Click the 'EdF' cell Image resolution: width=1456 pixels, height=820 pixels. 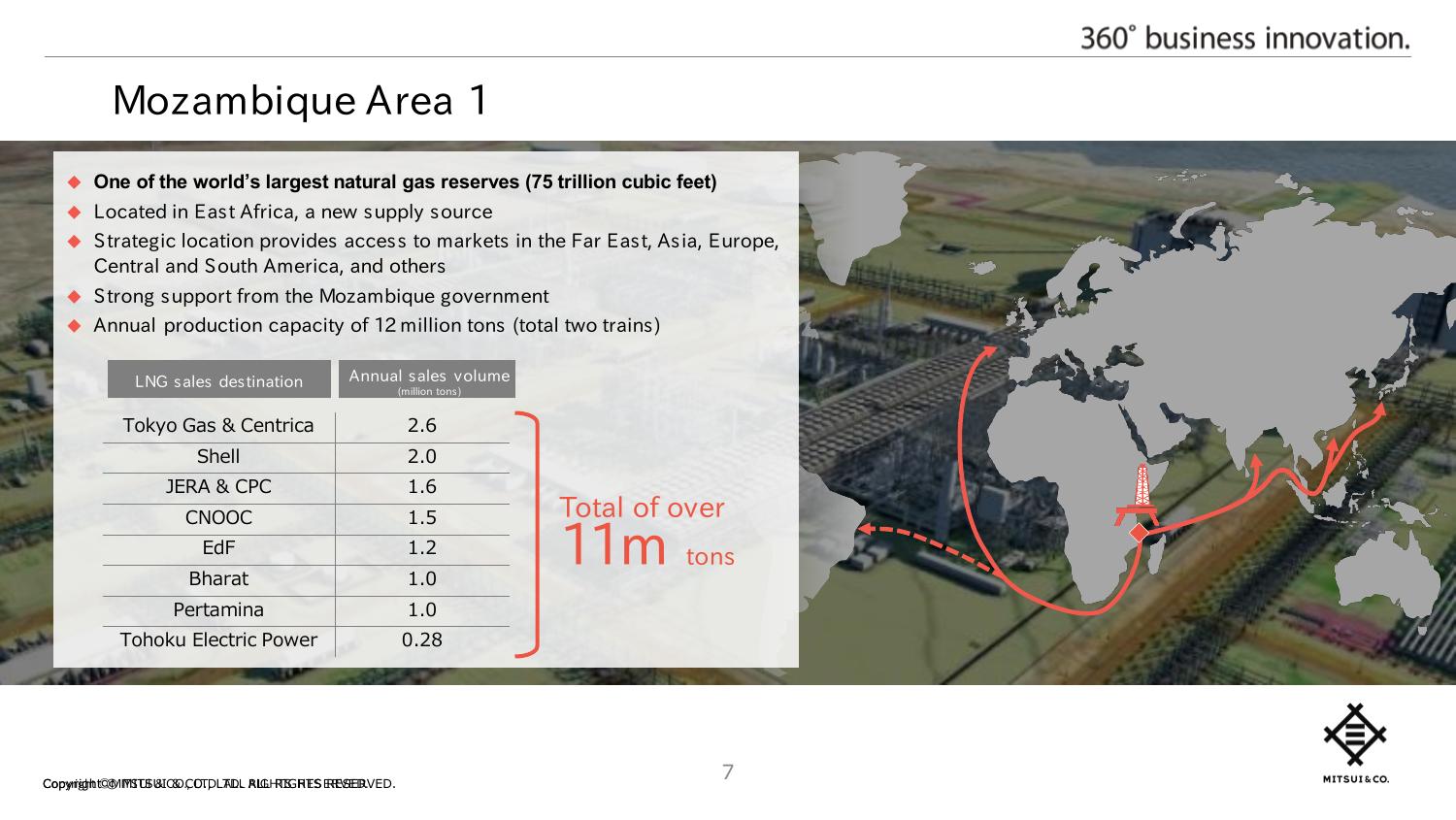218,547
